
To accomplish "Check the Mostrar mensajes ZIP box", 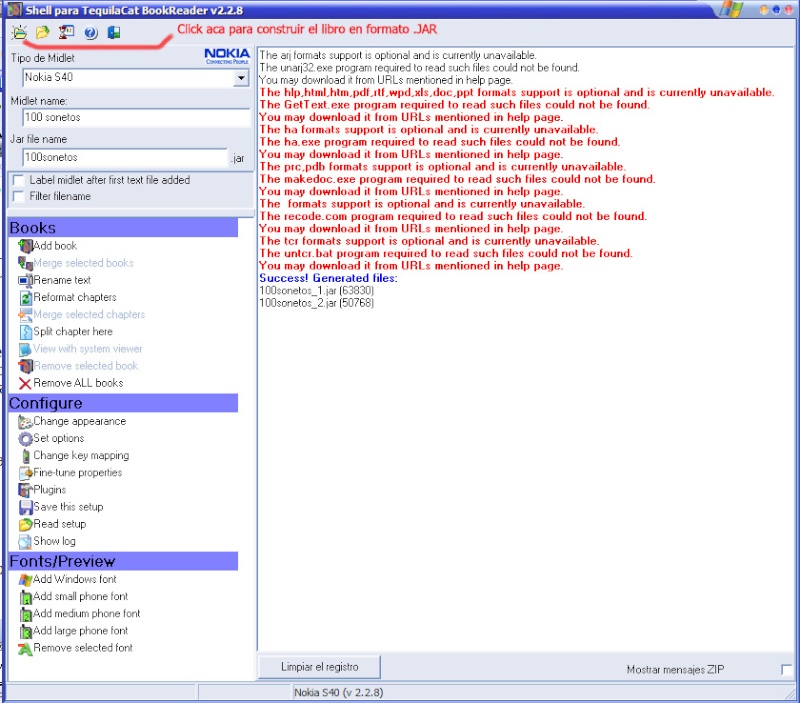I will [786, 669].
